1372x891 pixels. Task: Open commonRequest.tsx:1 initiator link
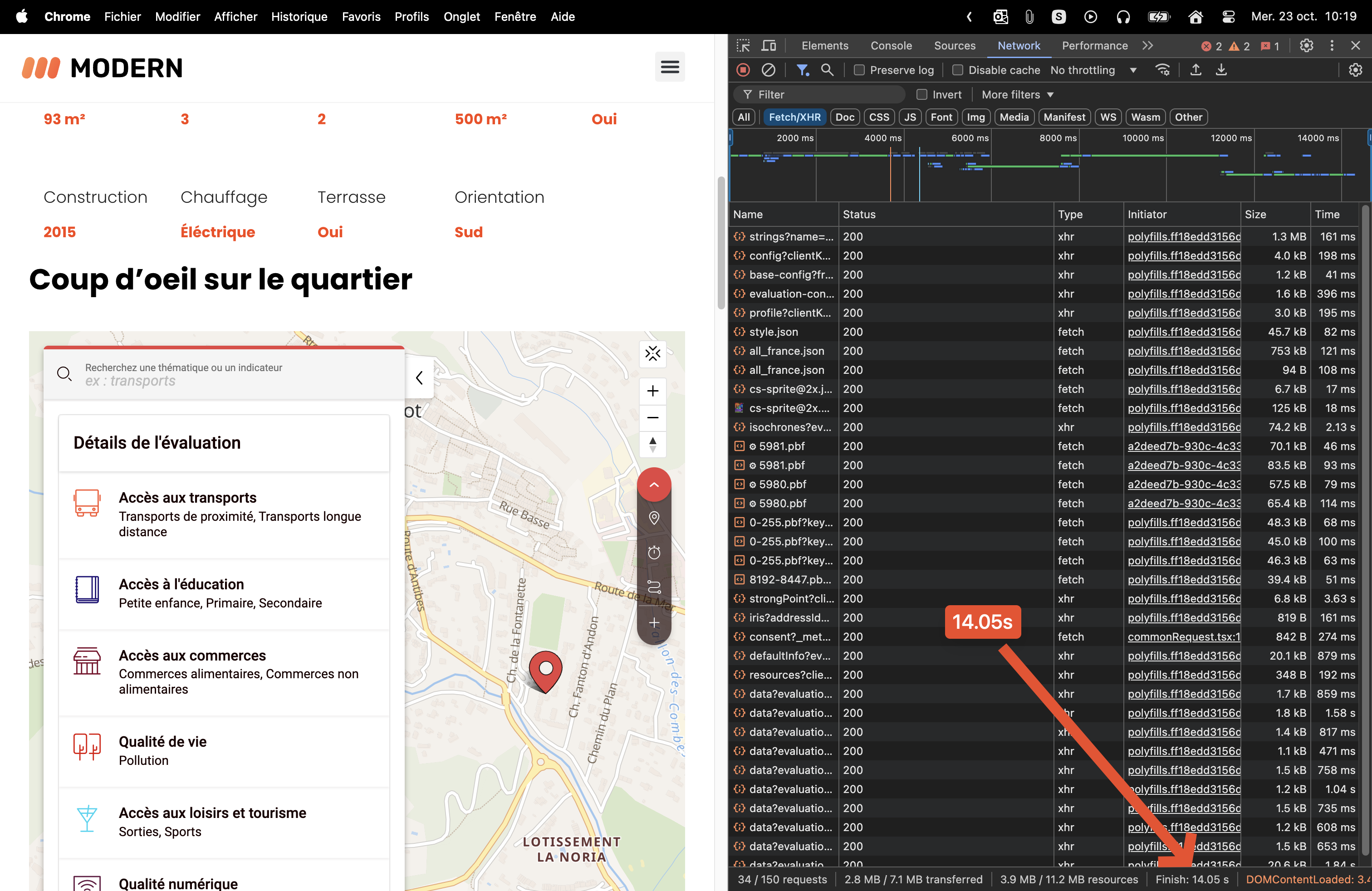pos(1184,637)
